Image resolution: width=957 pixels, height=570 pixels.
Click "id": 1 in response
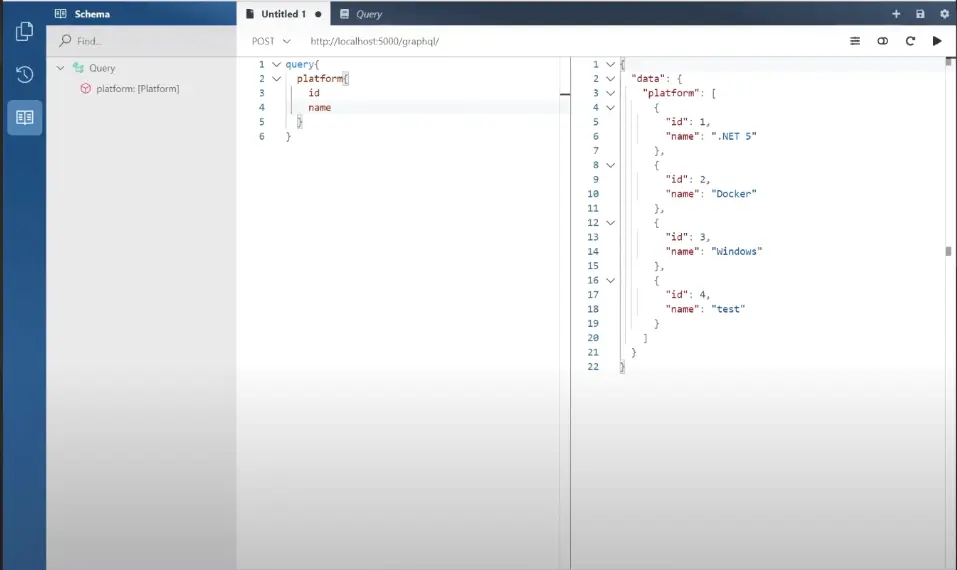(x=688, y=121)
